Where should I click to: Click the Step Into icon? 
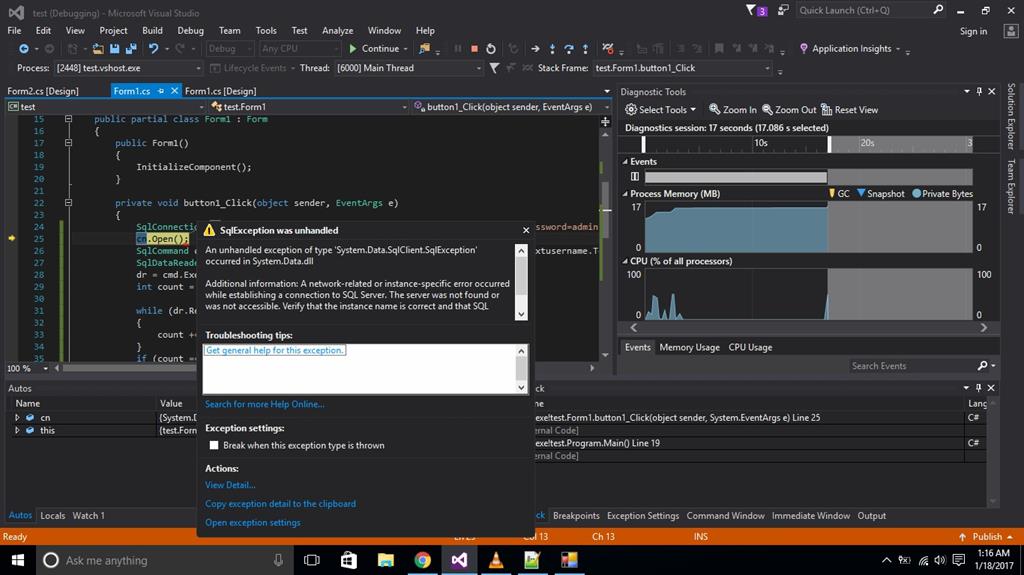coord(552,49)
